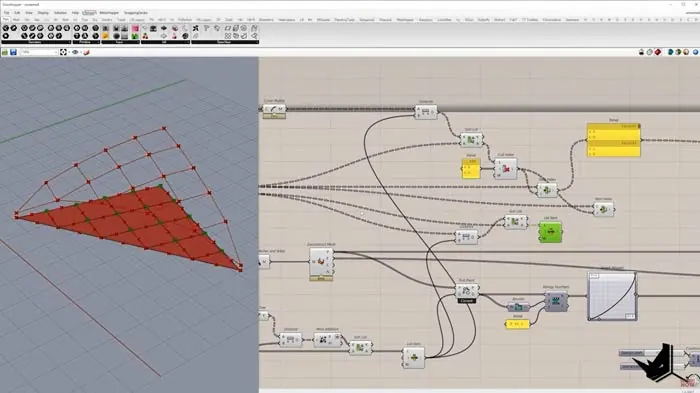700x393 pixels.
Task: Pick the pink icon in the Input ribbon
Action: tap(135, 28)
